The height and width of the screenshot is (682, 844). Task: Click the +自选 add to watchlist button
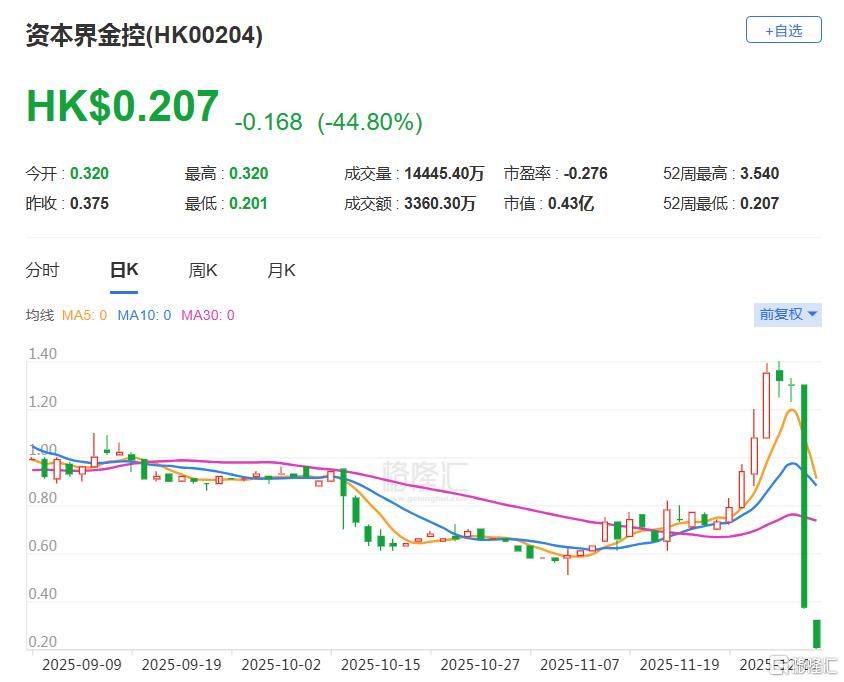click(783, 30)
